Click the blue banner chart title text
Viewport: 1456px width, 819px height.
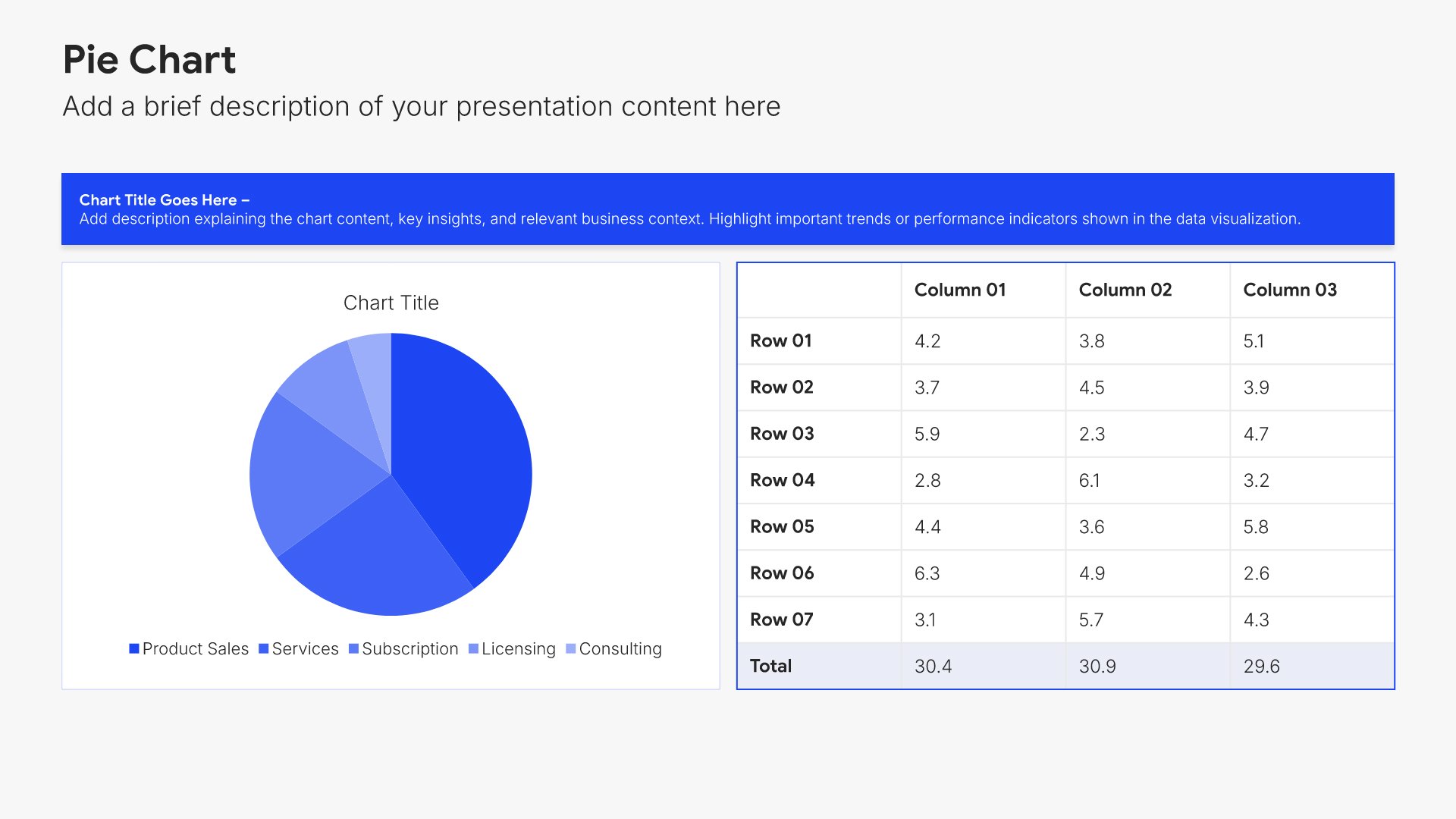[165, 200]
